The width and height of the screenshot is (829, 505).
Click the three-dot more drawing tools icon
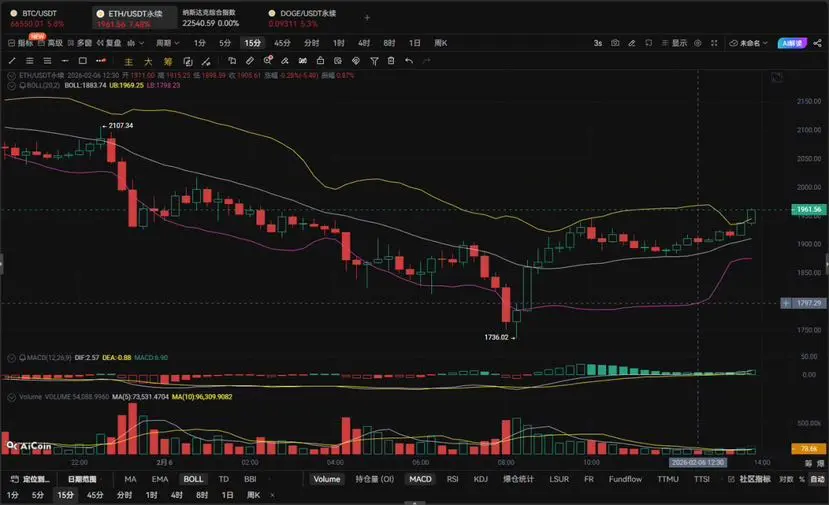pyautogui.click(x=100, y=61)
